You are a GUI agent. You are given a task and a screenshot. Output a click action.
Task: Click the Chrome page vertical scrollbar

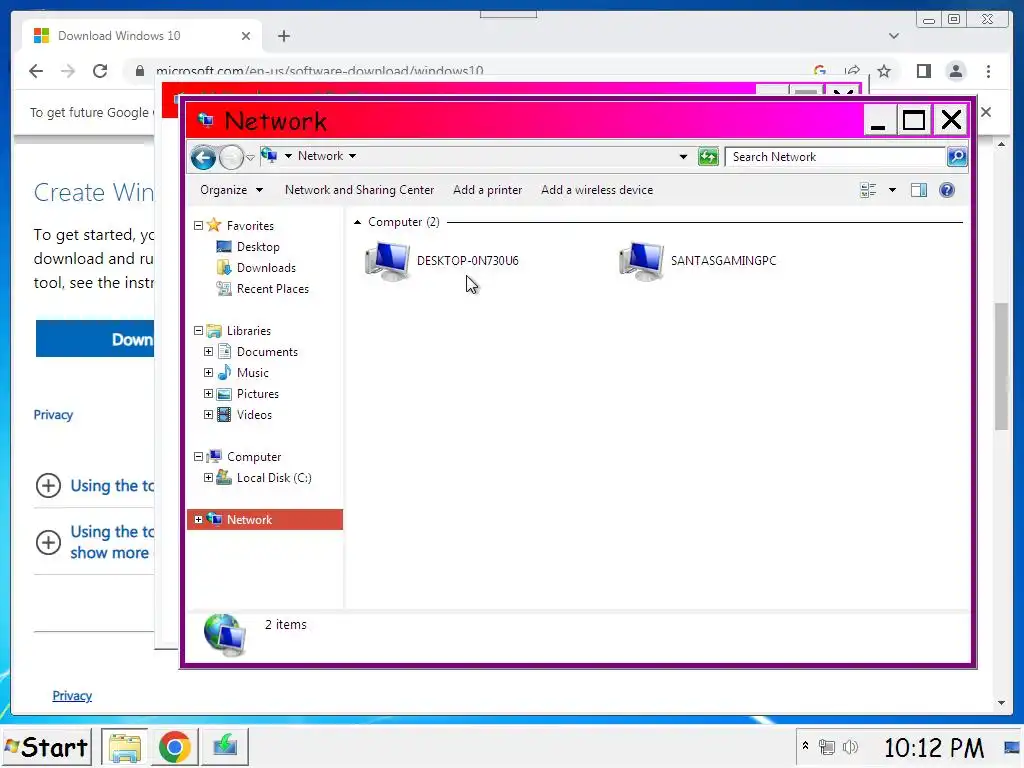click(x=1002, y=366)
